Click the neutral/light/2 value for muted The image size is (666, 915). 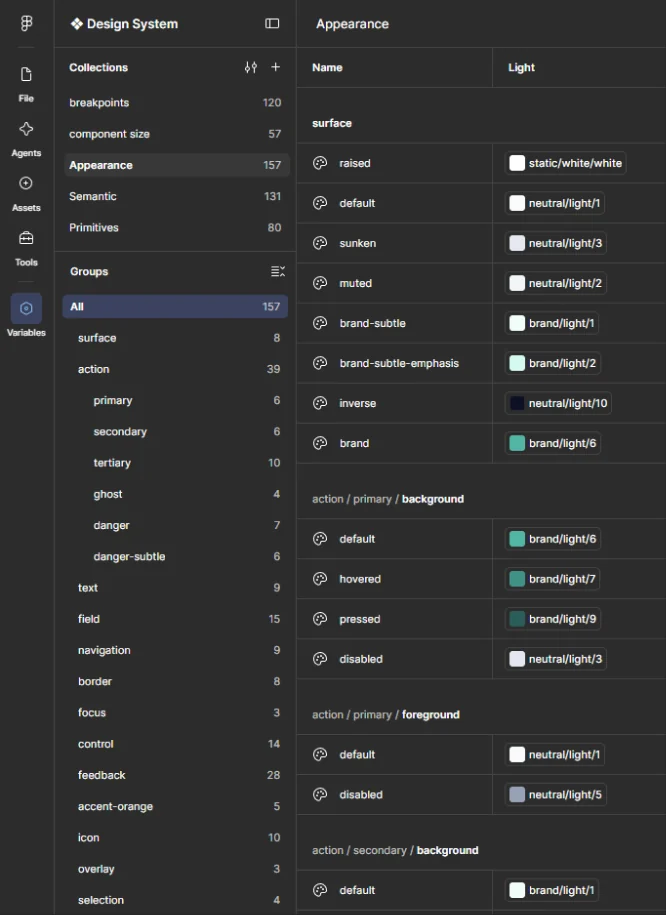point(556,283)
